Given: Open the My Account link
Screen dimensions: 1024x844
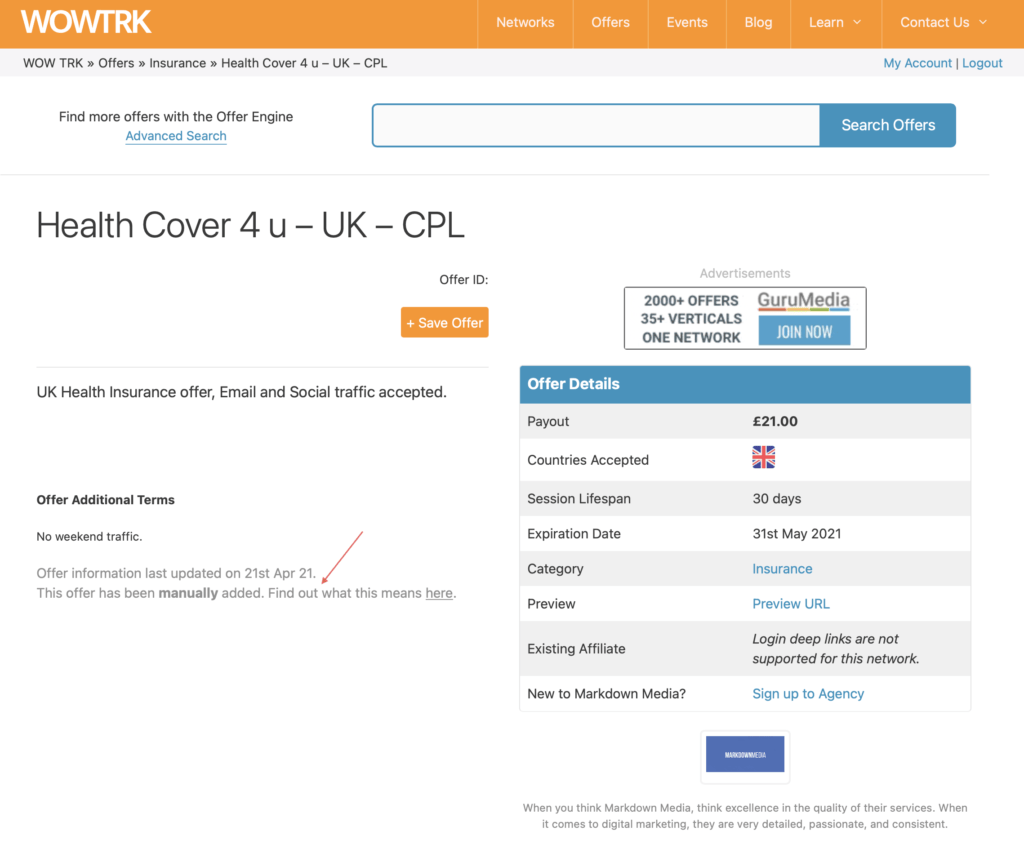Looking at the screenshot, I should coord(917,63).
